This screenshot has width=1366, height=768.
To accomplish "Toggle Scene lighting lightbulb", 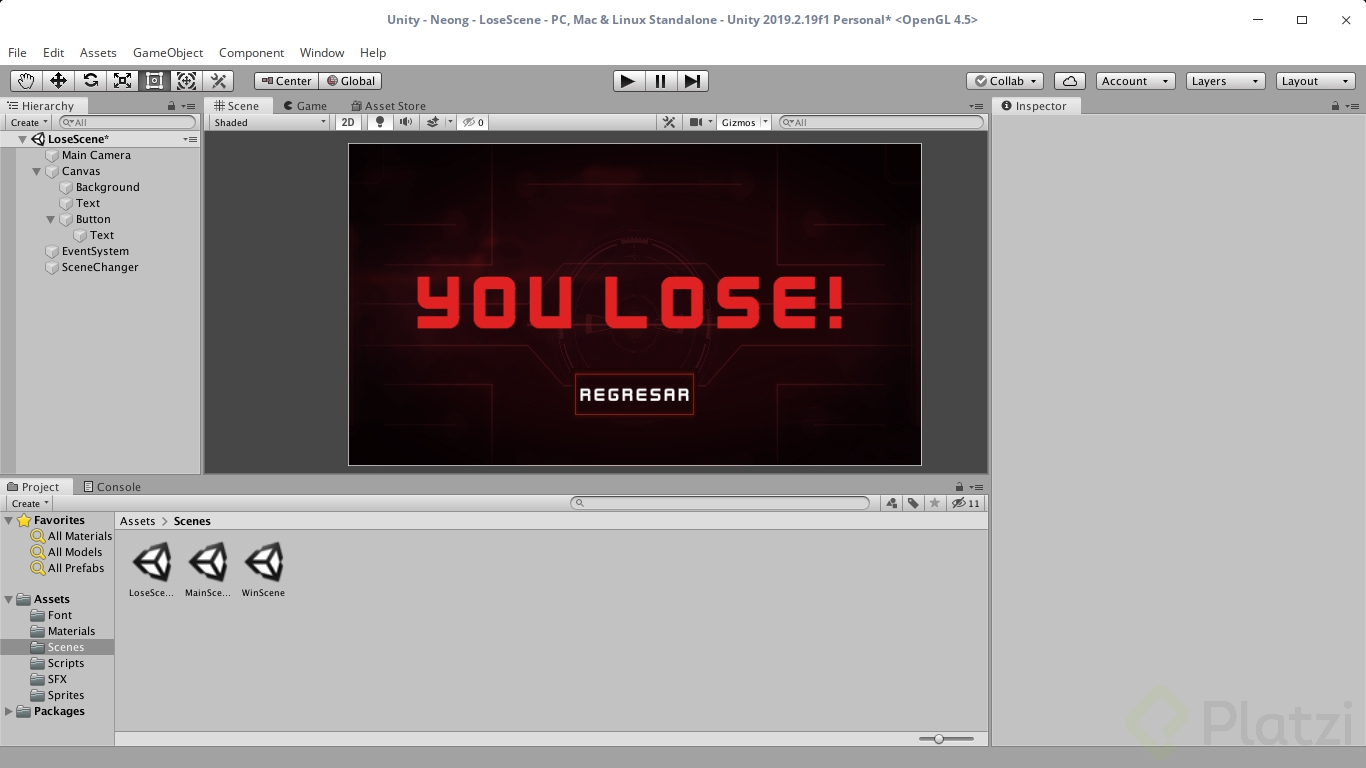I will click(380, 122).
